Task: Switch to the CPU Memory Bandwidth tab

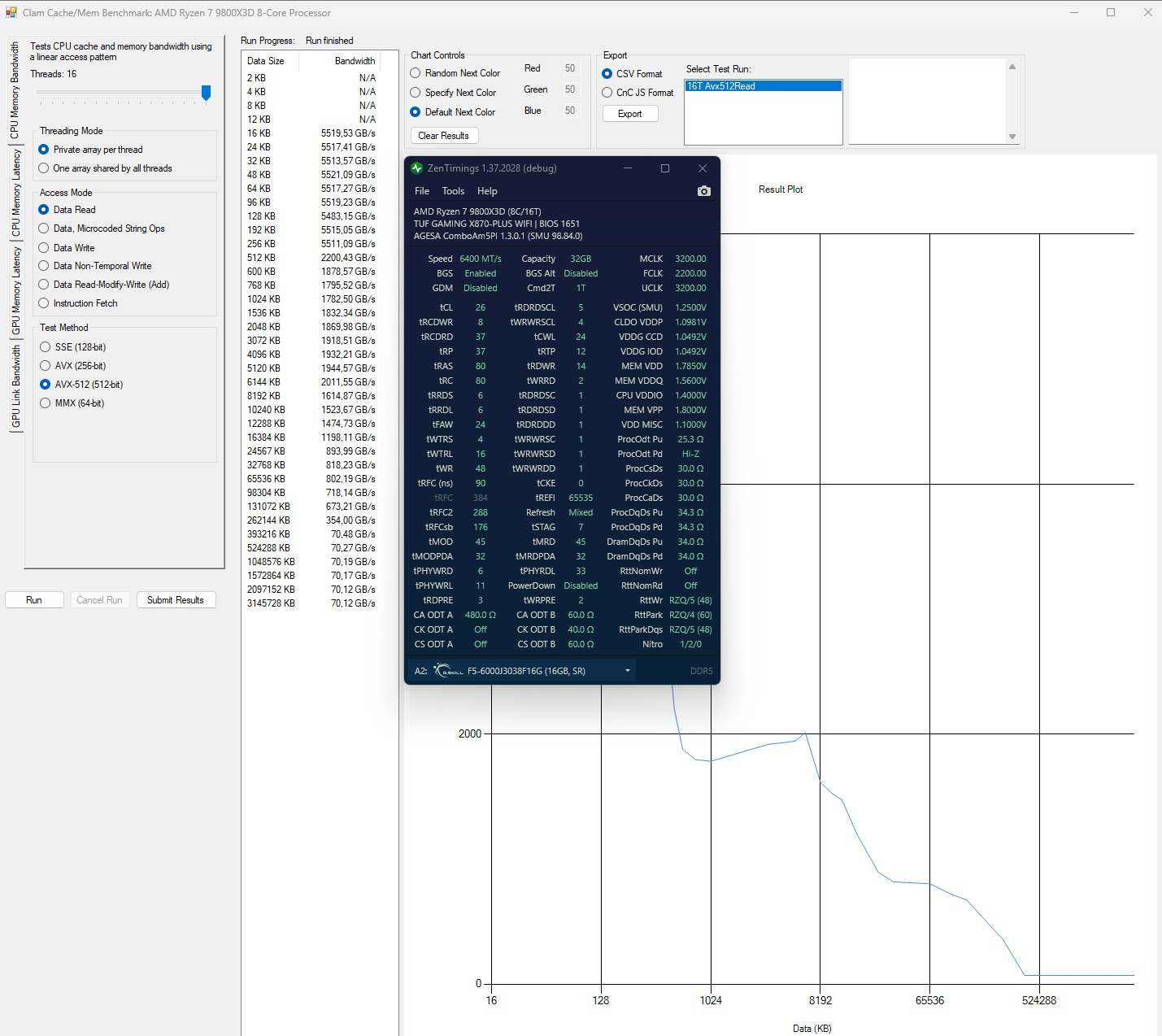Action: [x=15, y=90]
